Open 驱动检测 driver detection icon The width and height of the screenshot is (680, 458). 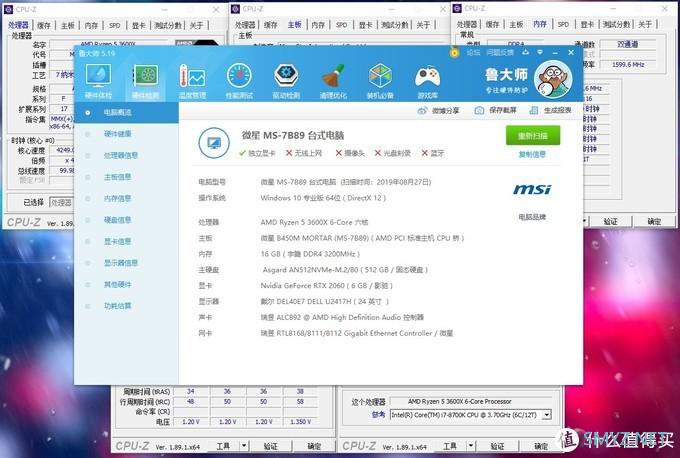click(286, 81)
